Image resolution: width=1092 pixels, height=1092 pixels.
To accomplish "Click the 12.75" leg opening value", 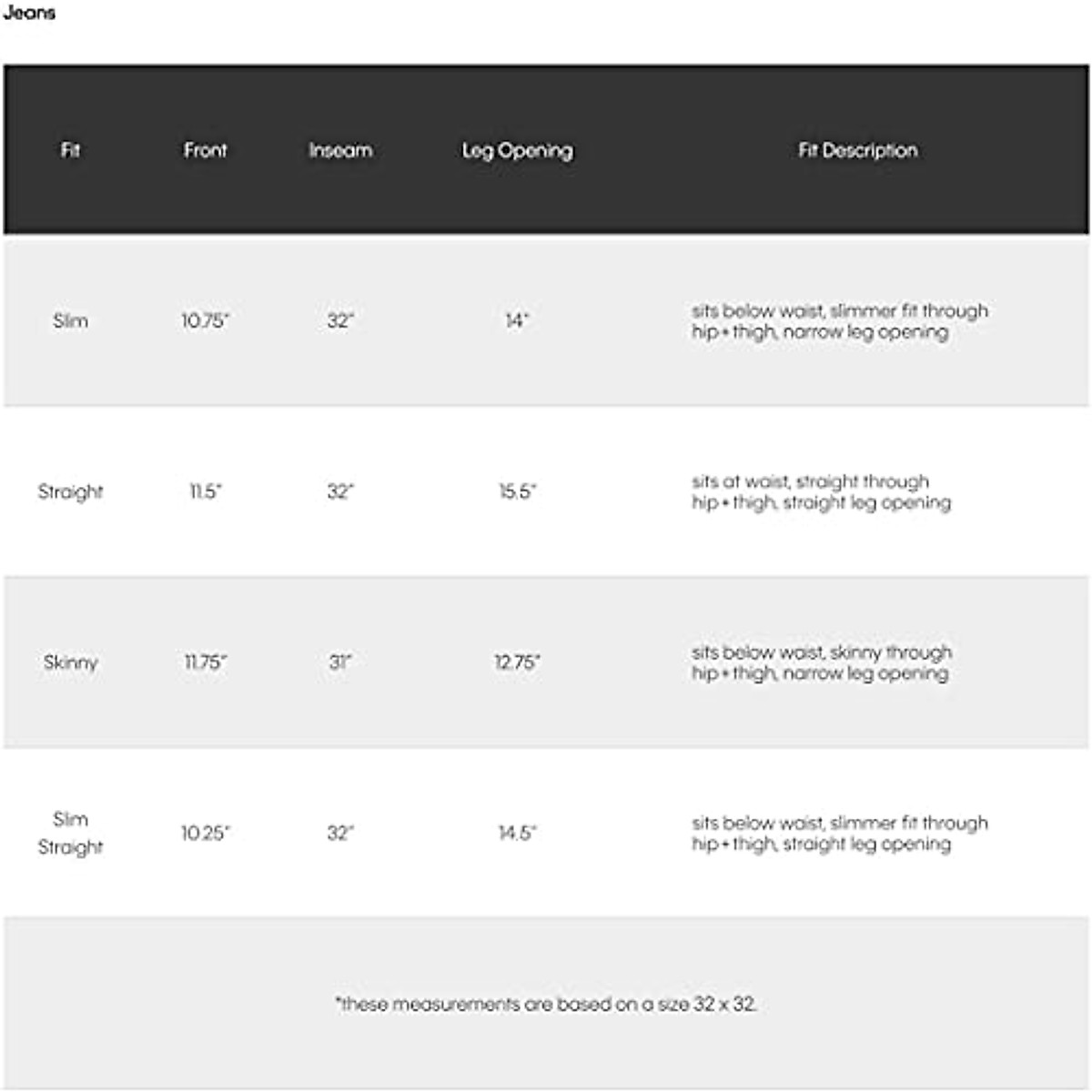I will [517, 662].
